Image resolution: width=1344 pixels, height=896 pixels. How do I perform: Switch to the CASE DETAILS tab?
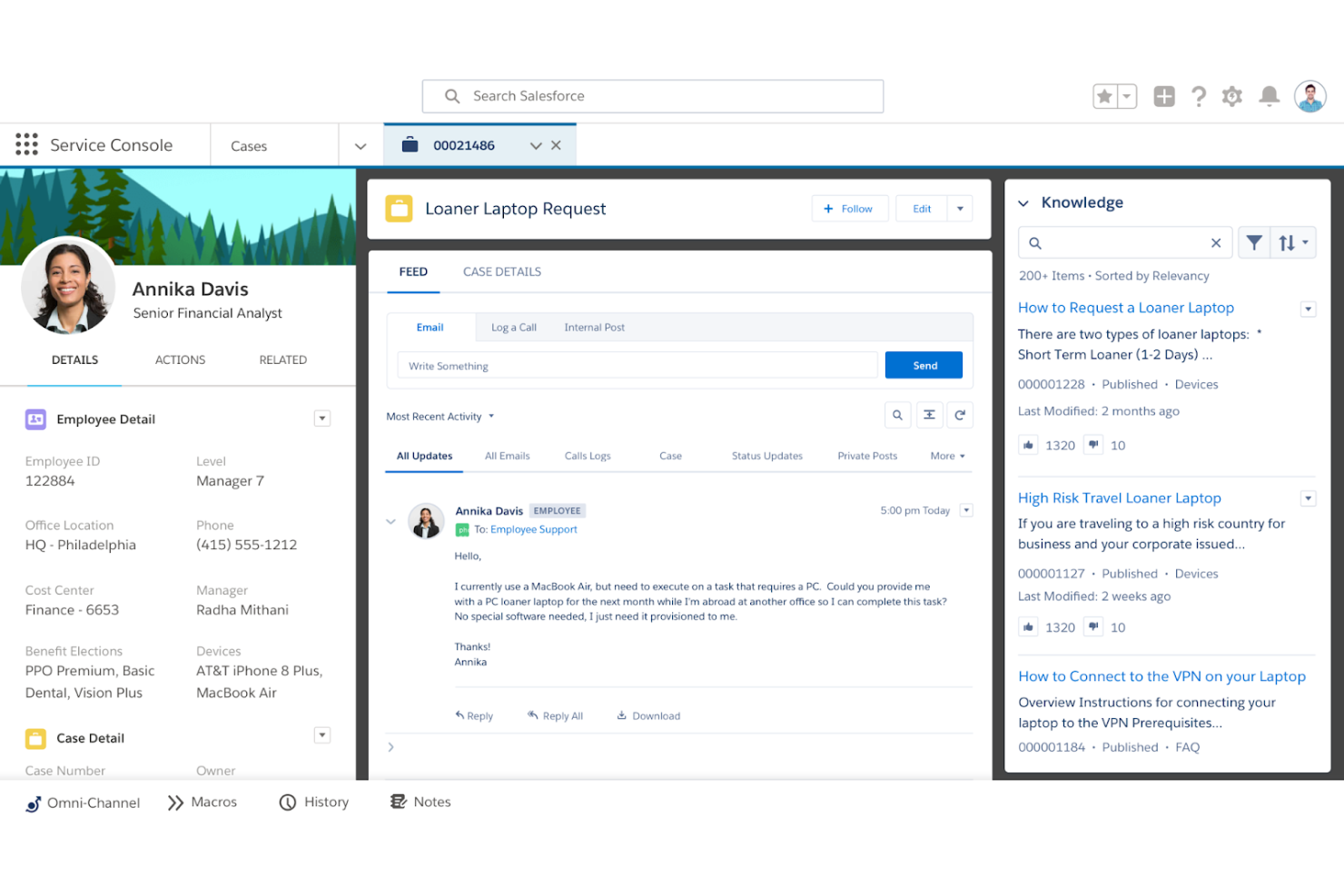(501, 271)
